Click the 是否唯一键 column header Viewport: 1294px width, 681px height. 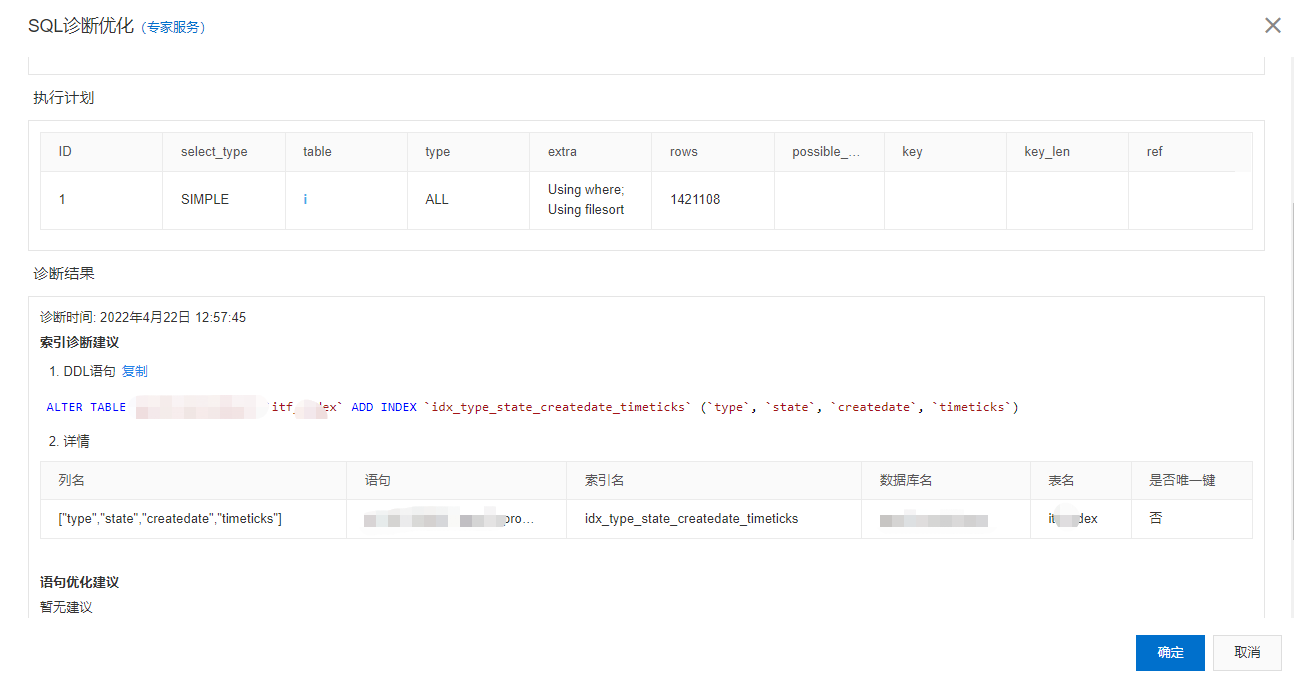(1182, 480)
